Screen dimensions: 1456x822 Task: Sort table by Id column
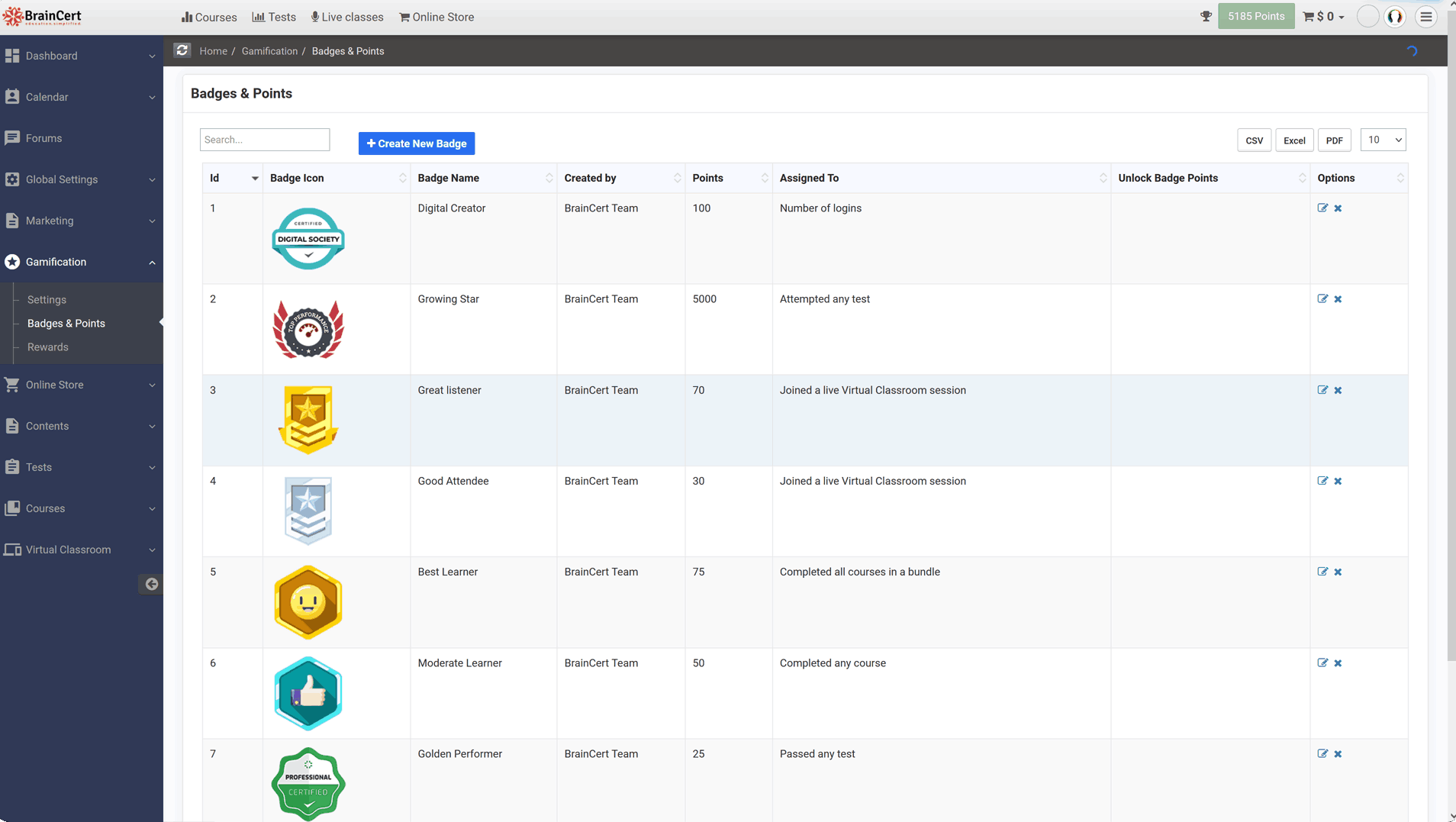click(x=233, y=178)
